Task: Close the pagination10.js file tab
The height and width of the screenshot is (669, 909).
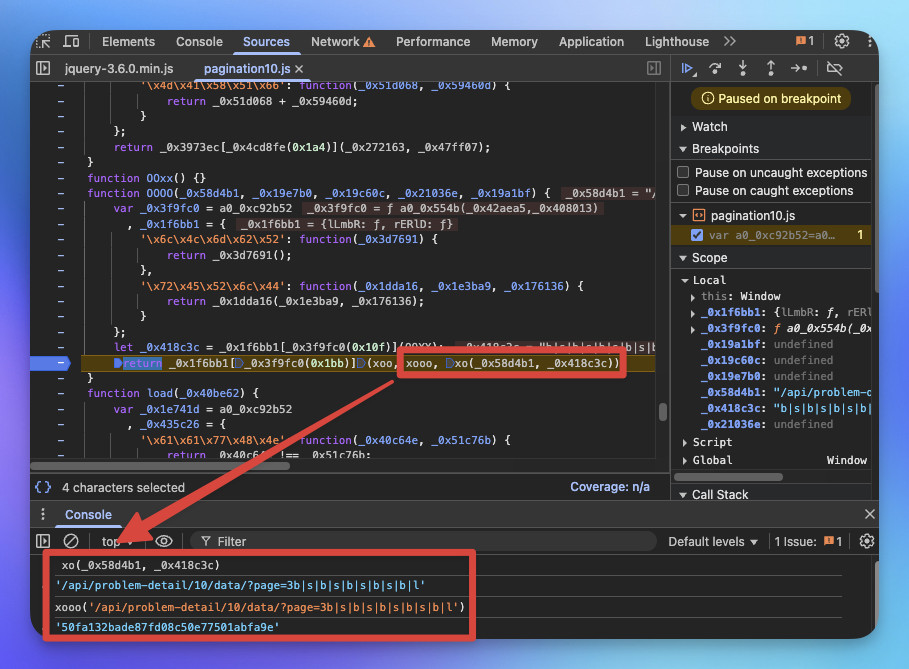Action: [299, 69]
